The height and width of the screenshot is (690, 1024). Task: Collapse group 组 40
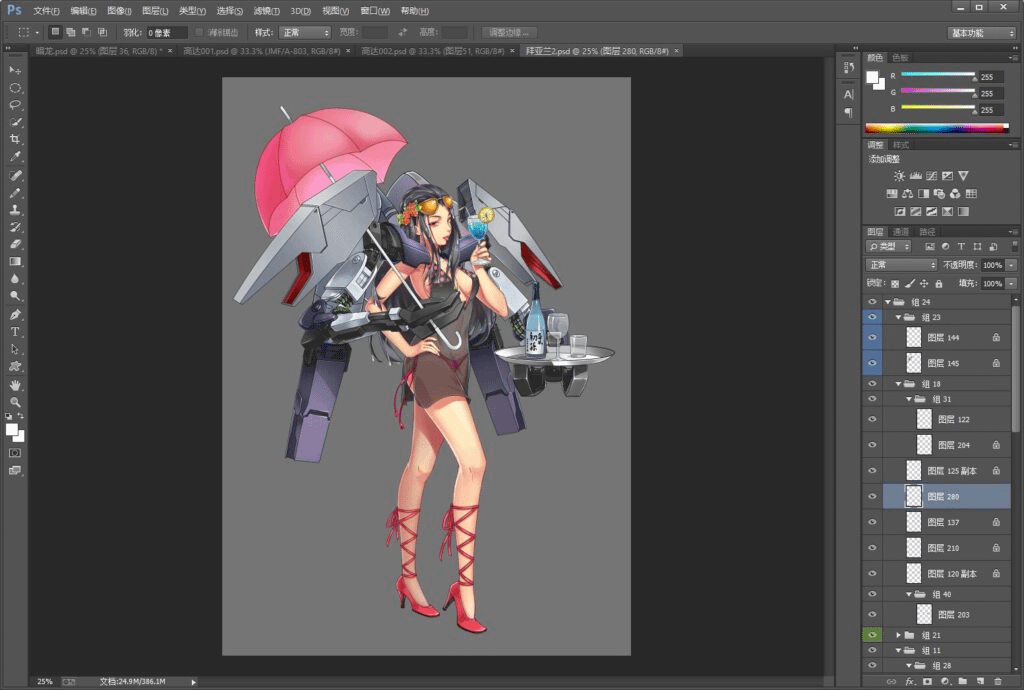tap(908, 594)
